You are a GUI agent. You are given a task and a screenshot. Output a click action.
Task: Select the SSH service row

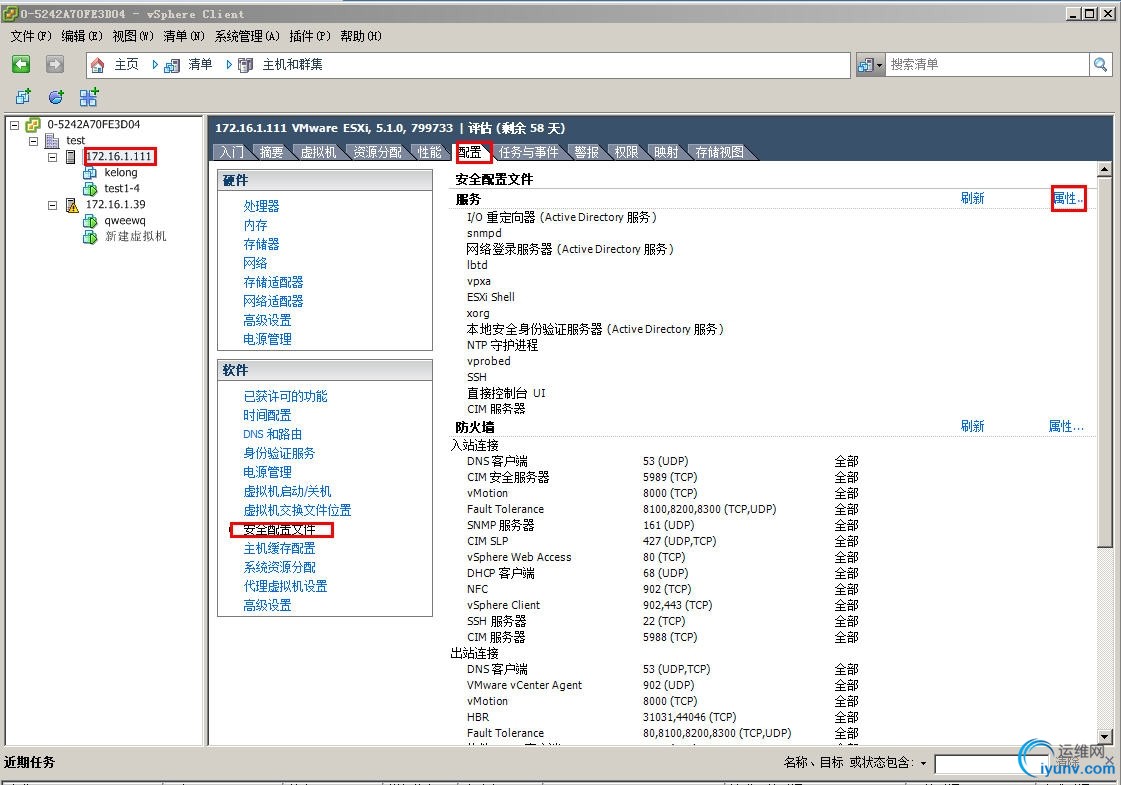pos(477,377)
